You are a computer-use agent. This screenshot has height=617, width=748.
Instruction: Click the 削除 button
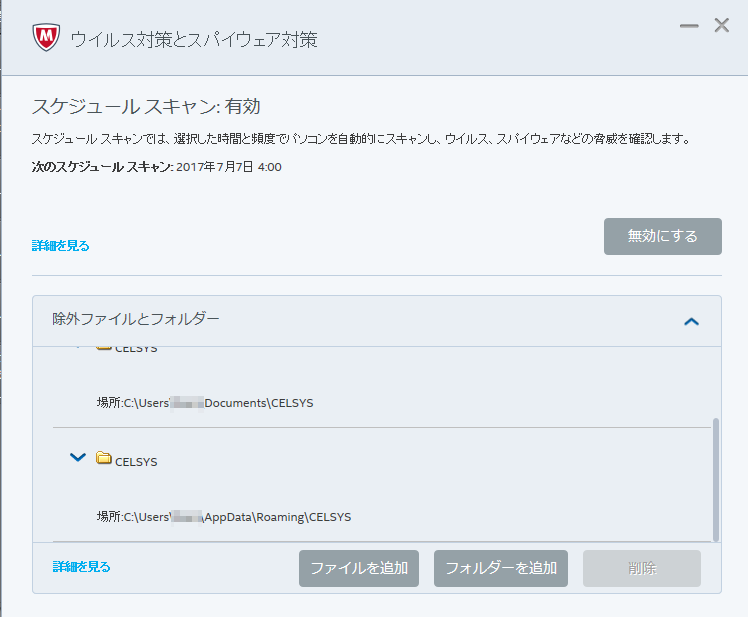(x=642, y=568)
